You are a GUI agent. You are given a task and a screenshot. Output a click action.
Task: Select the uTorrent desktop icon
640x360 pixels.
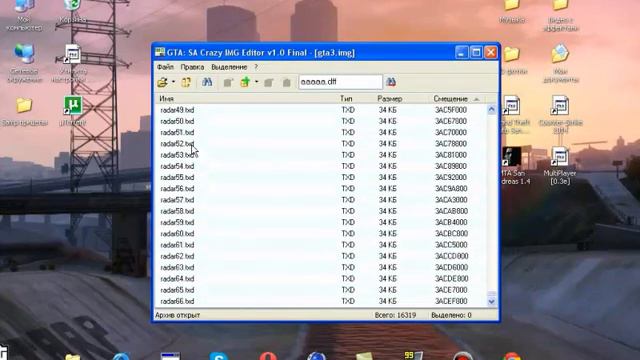tap(72, 111)
